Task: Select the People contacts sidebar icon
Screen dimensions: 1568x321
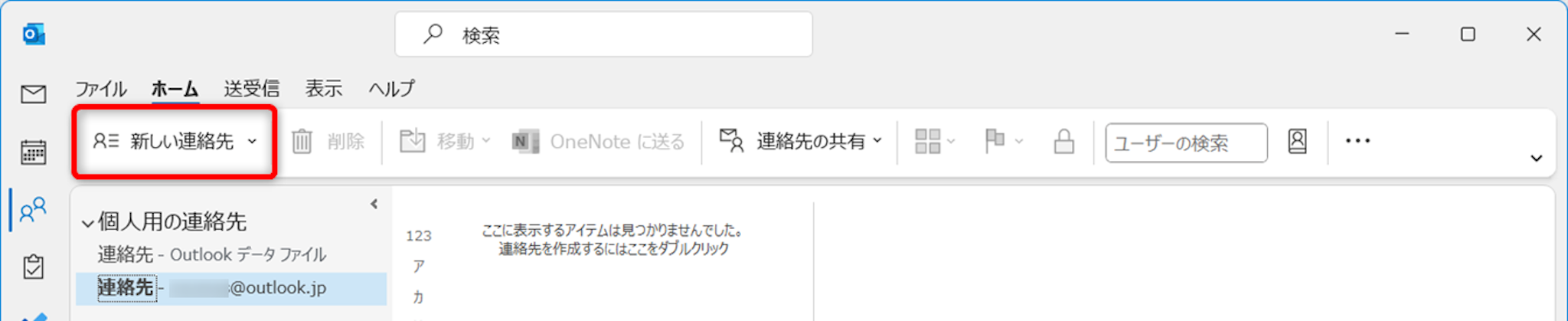Action: 33,210
